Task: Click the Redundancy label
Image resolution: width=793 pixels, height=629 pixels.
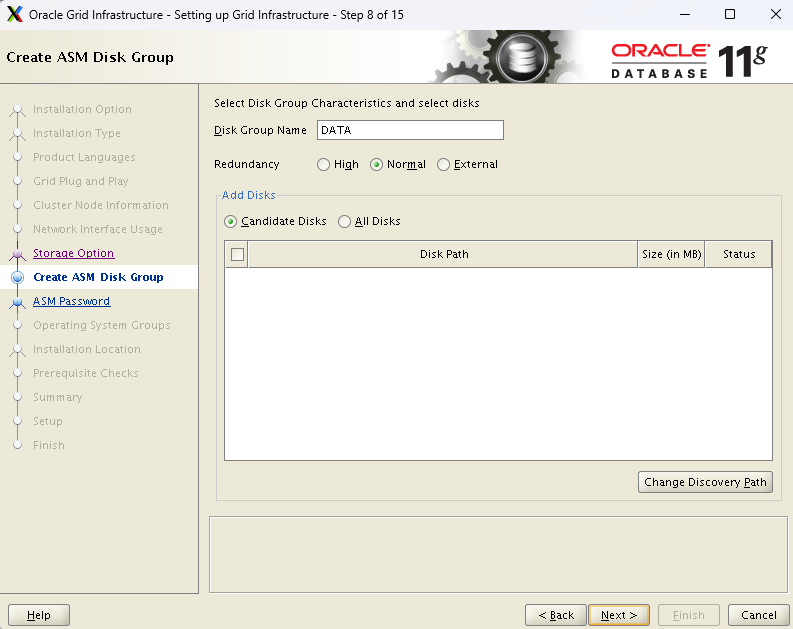Action: click(246, 164)
